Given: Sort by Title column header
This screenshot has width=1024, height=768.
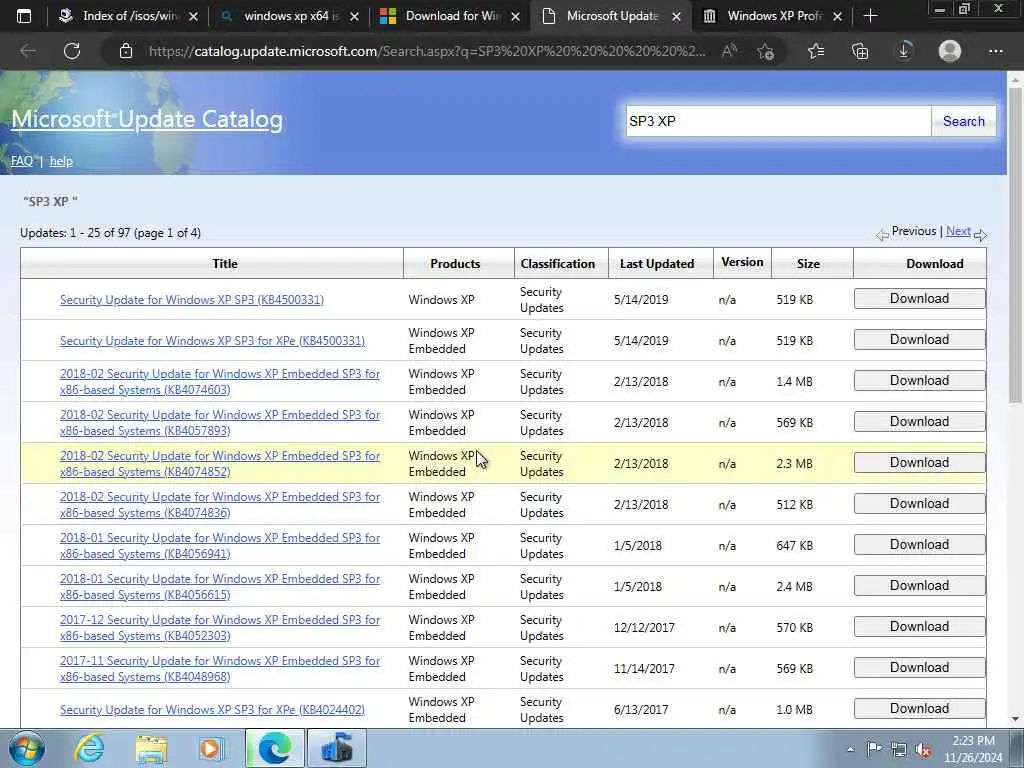Looking at the screenshot, I should point(225,264).
